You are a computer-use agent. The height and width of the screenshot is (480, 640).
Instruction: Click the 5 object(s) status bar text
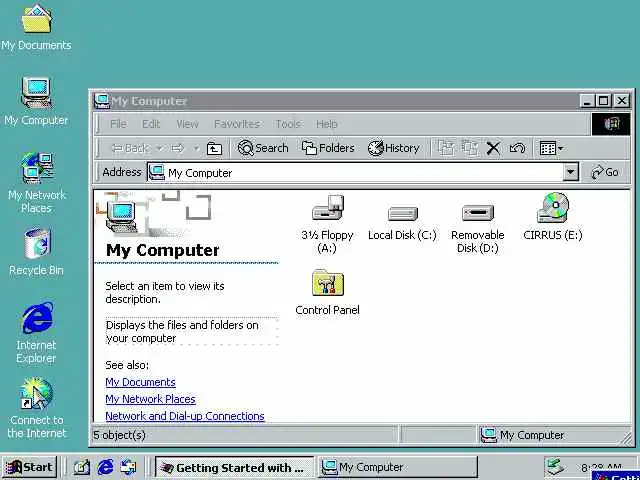(x=119, y=435)
